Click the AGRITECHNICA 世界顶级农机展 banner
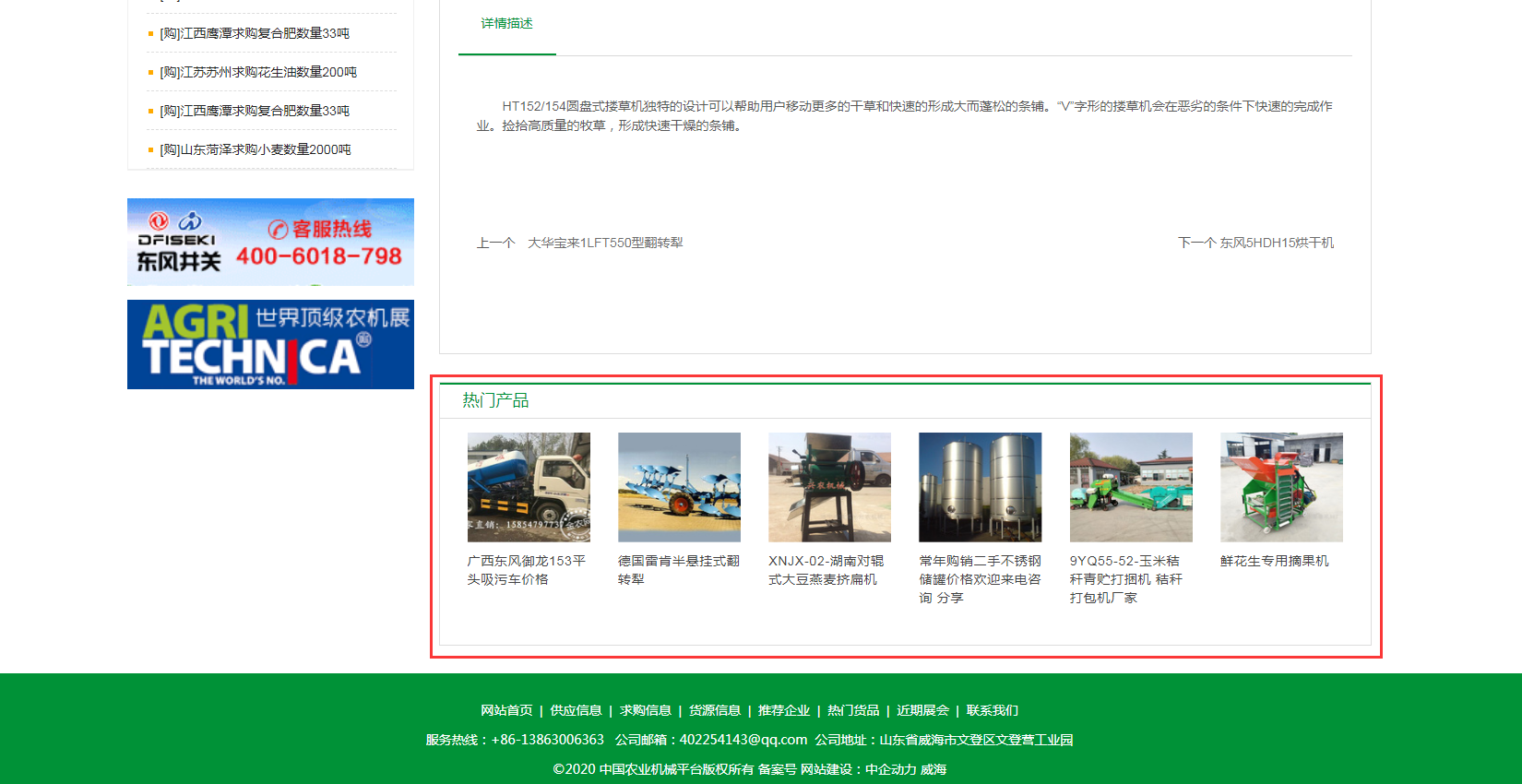This screenshot has width=1522, height=784. 270,344
